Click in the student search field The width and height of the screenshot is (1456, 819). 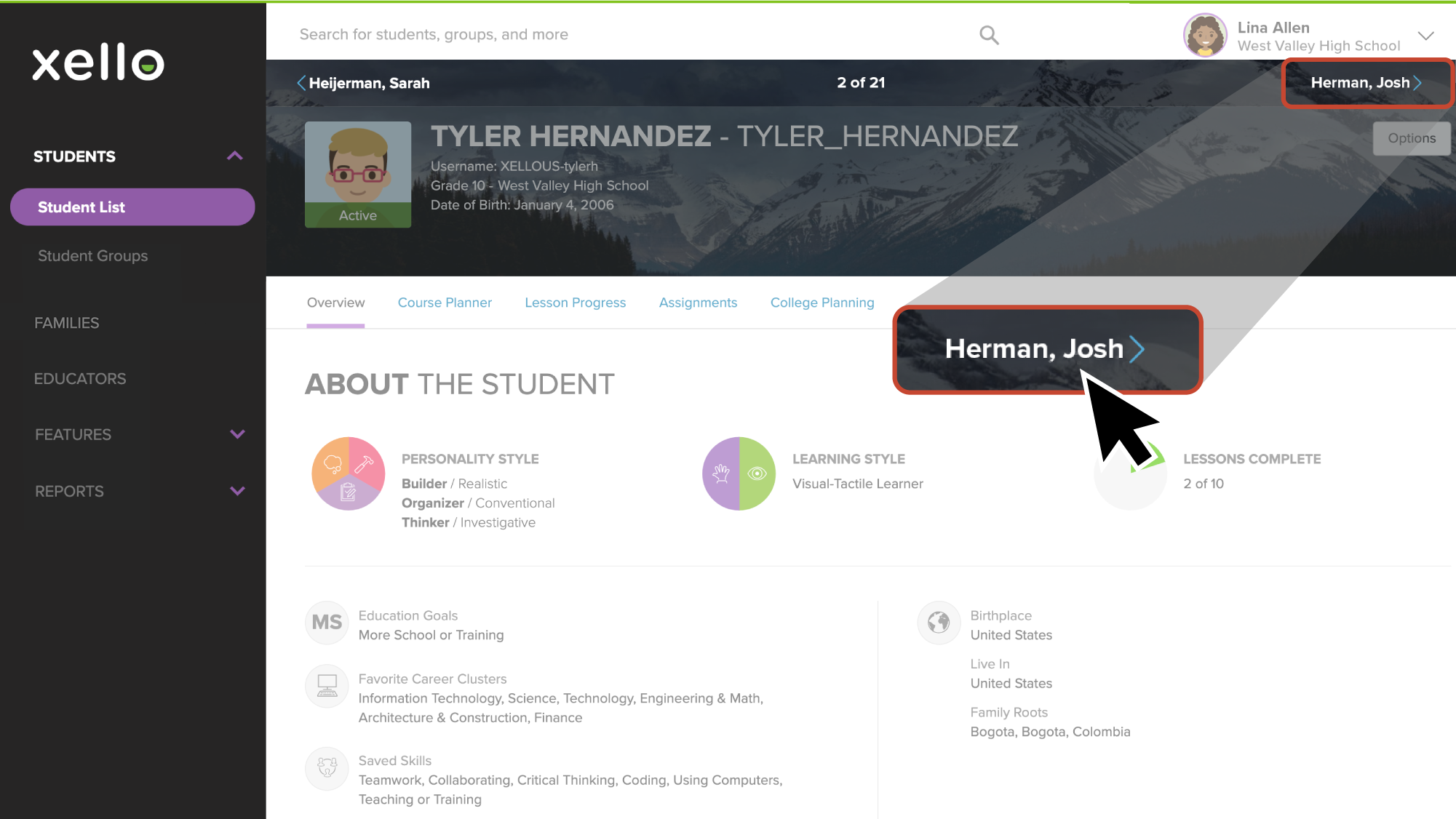tap(633, 35)
